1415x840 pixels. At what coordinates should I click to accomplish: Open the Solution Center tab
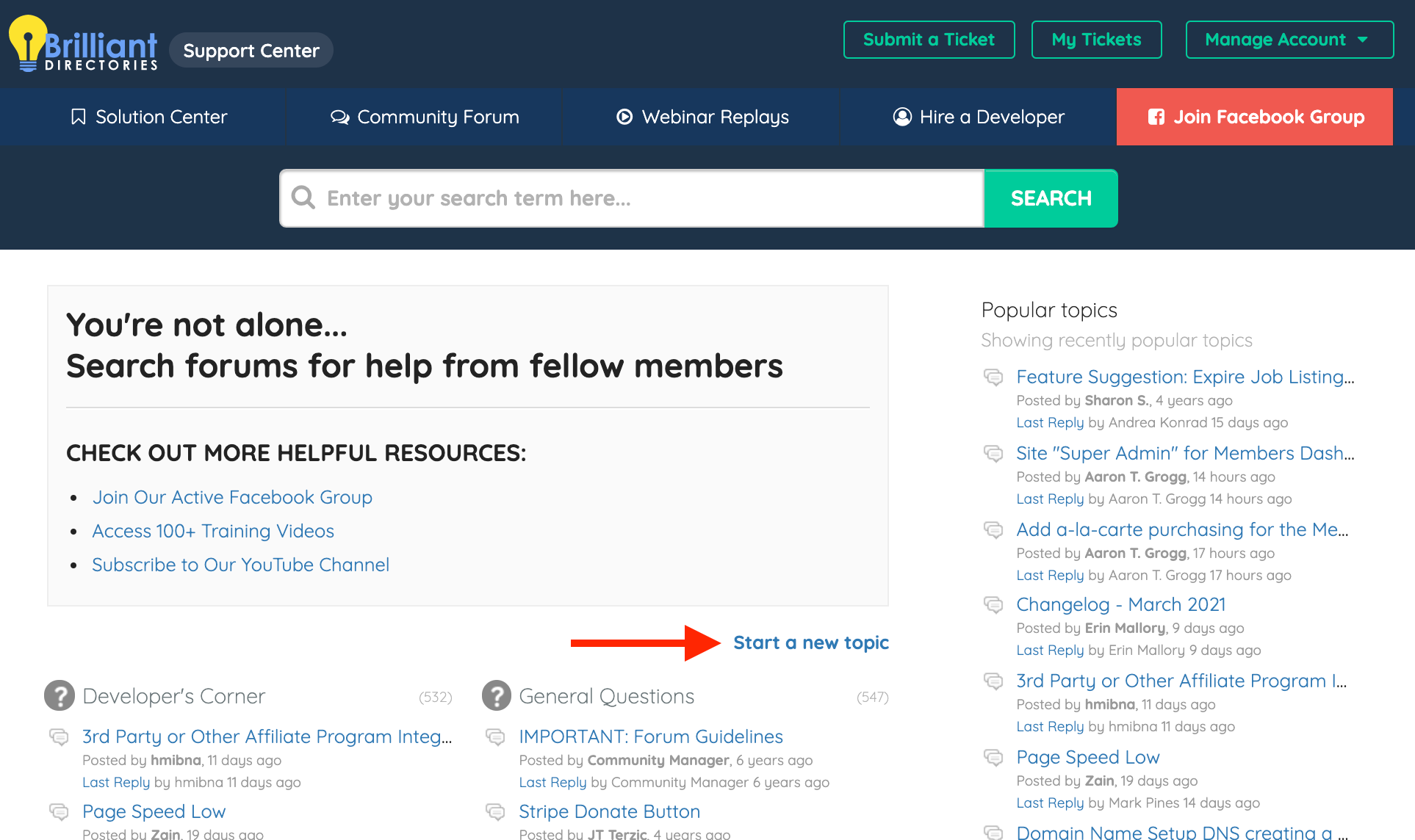tap(149, 117)
